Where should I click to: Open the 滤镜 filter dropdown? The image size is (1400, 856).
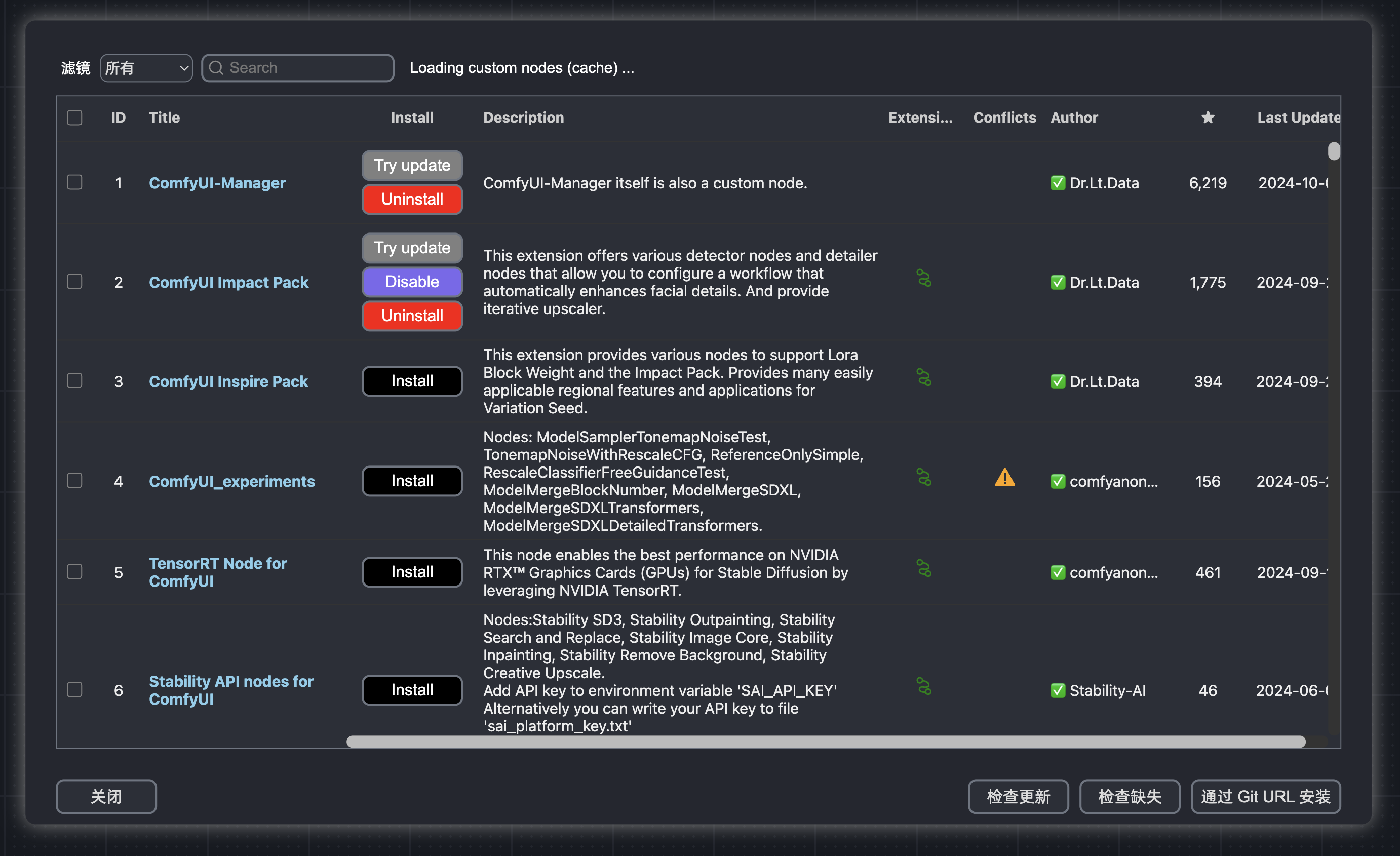(146, 68)
